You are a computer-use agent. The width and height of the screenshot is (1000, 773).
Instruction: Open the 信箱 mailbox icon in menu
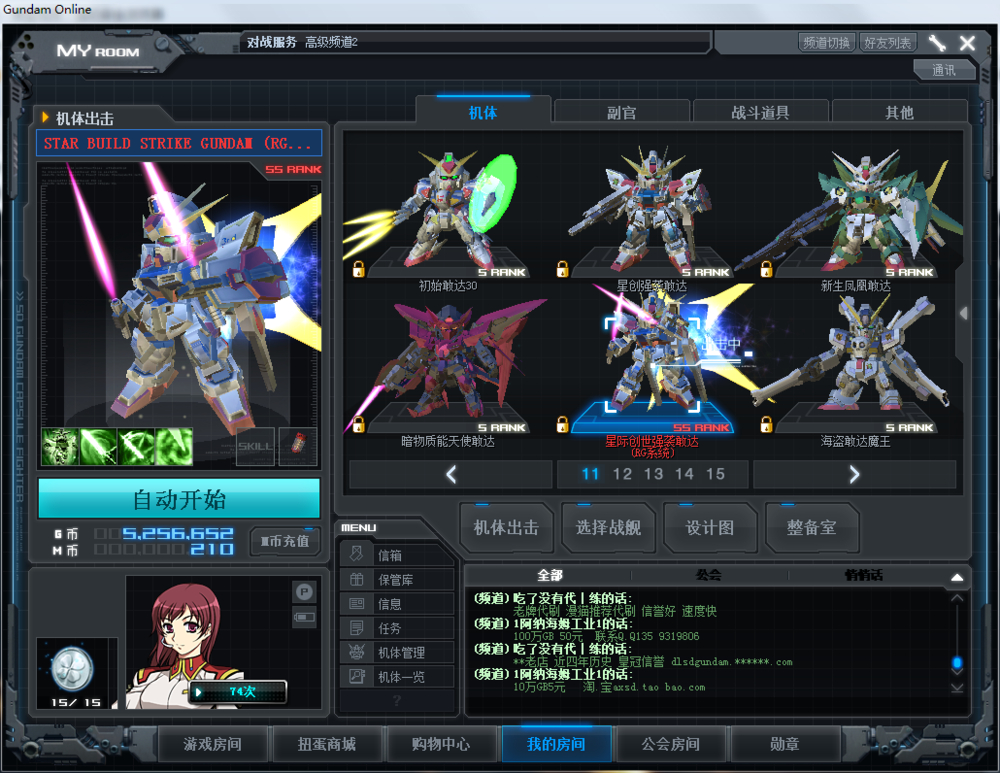(357, 554)
